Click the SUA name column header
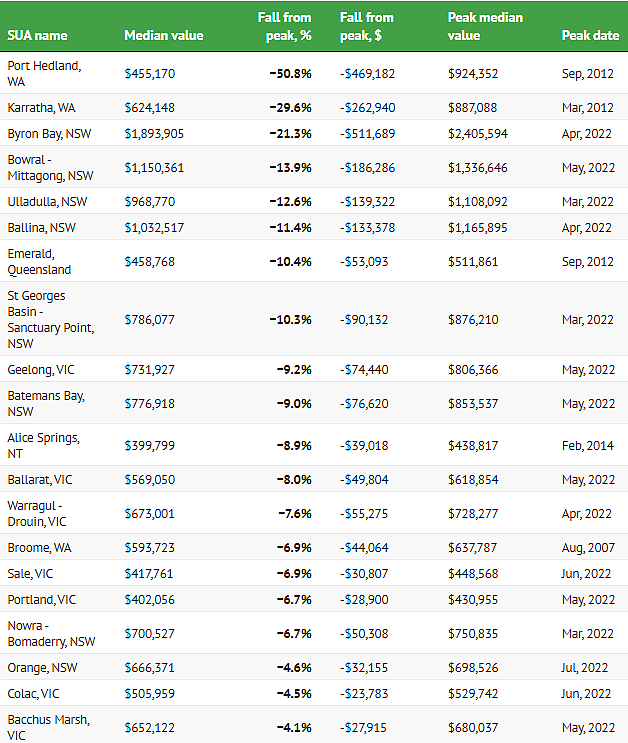This screenshot has height=743, width=628. point(37,36)
